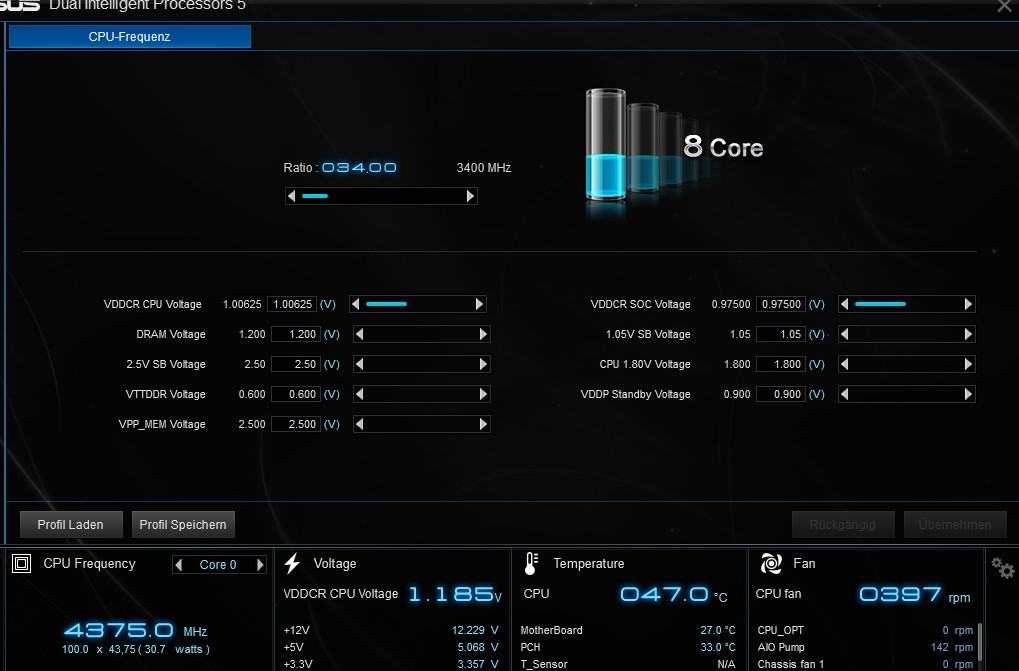Click the +5V reading 5.068 V
Screen dimensions: 1019x671
pyautogui.click(x=478, y=647)
